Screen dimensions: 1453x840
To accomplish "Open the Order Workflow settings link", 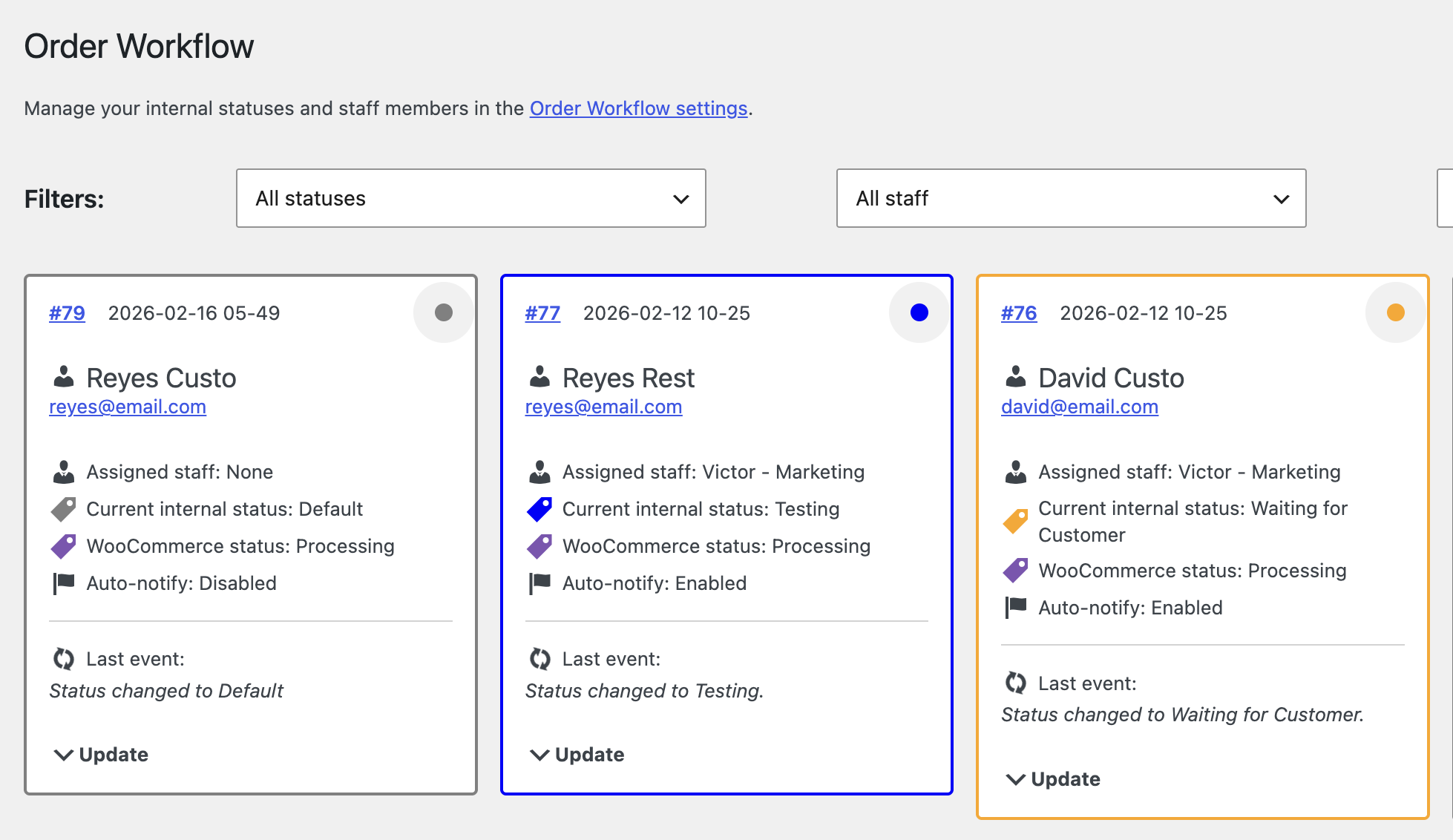I will click(x=638, y=108).
